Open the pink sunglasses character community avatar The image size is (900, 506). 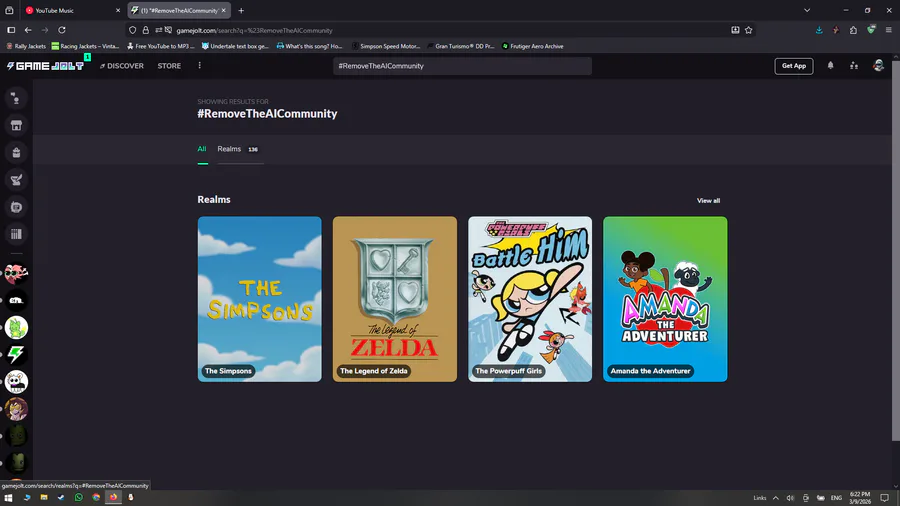tap(16, 273)
